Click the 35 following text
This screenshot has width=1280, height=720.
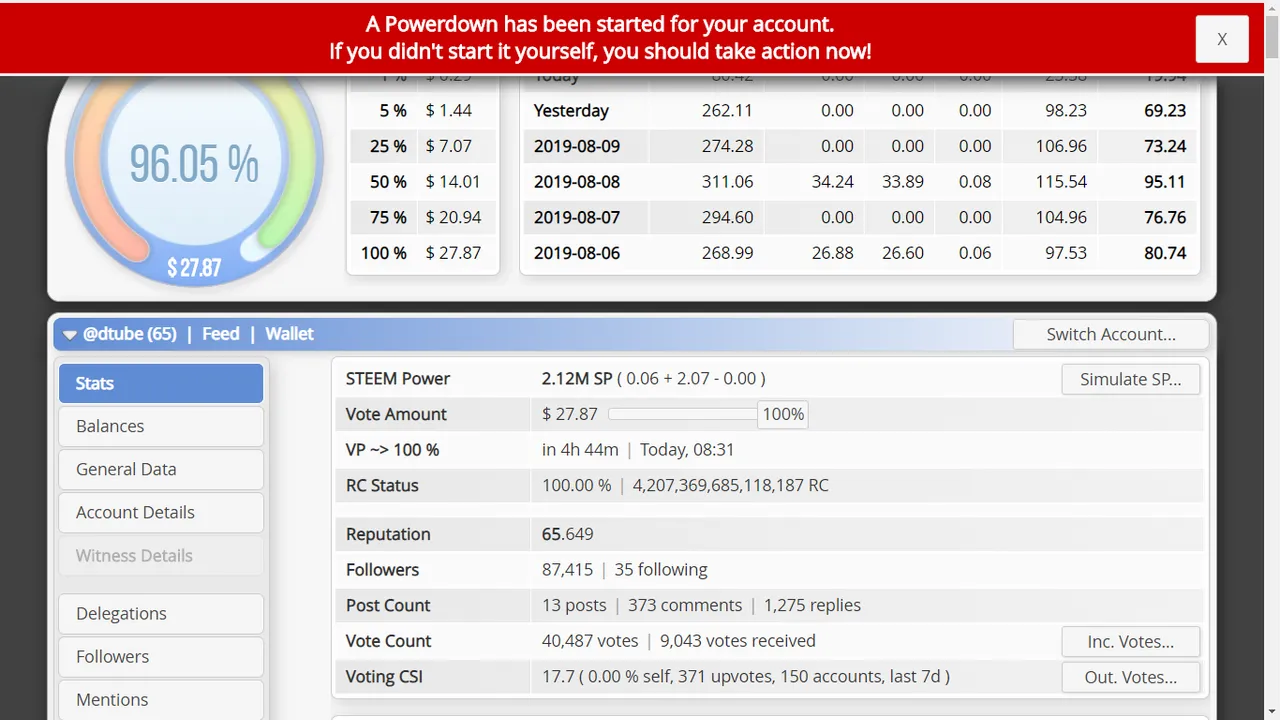[661, 570]
